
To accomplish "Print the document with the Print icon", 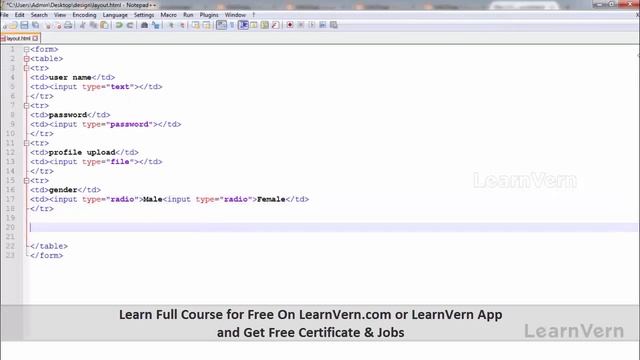I will tap(68, 25).
